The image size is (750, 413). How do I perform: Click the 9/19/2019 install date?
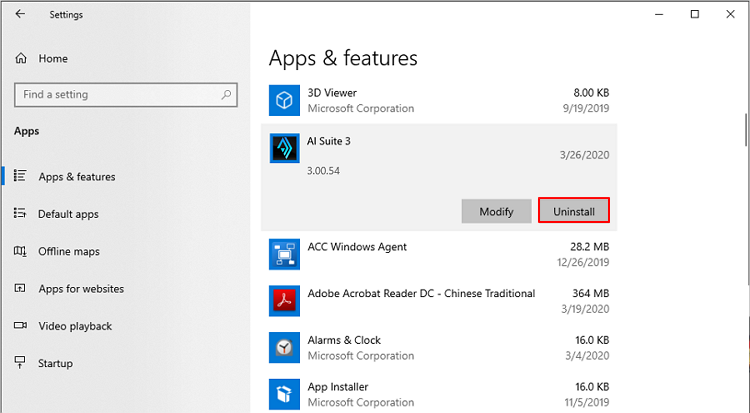(x=586, y=108)
